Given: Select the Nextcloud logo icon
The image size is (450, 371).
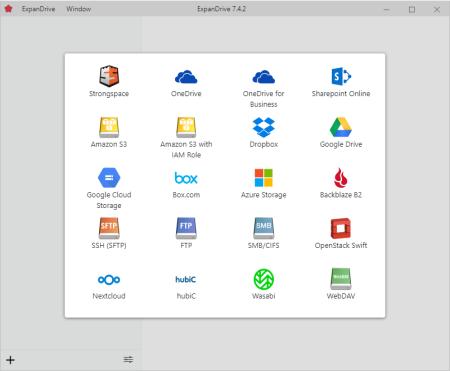Looking at the screenshot, I should [x=109, y=279].
